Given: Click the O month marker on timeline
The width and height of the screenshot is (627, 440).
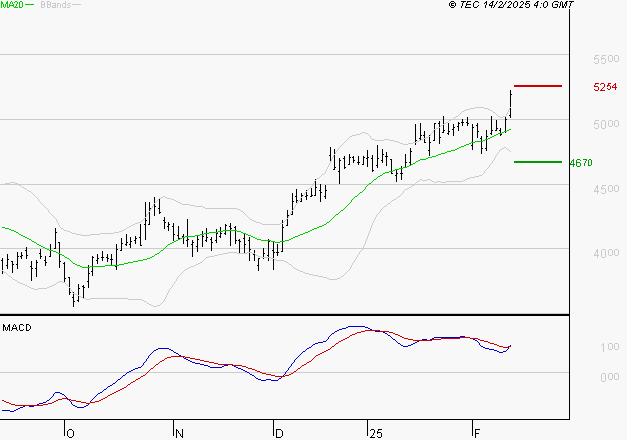Looking at the screenshot, I should pyautogui.click(x=70, y=434).
